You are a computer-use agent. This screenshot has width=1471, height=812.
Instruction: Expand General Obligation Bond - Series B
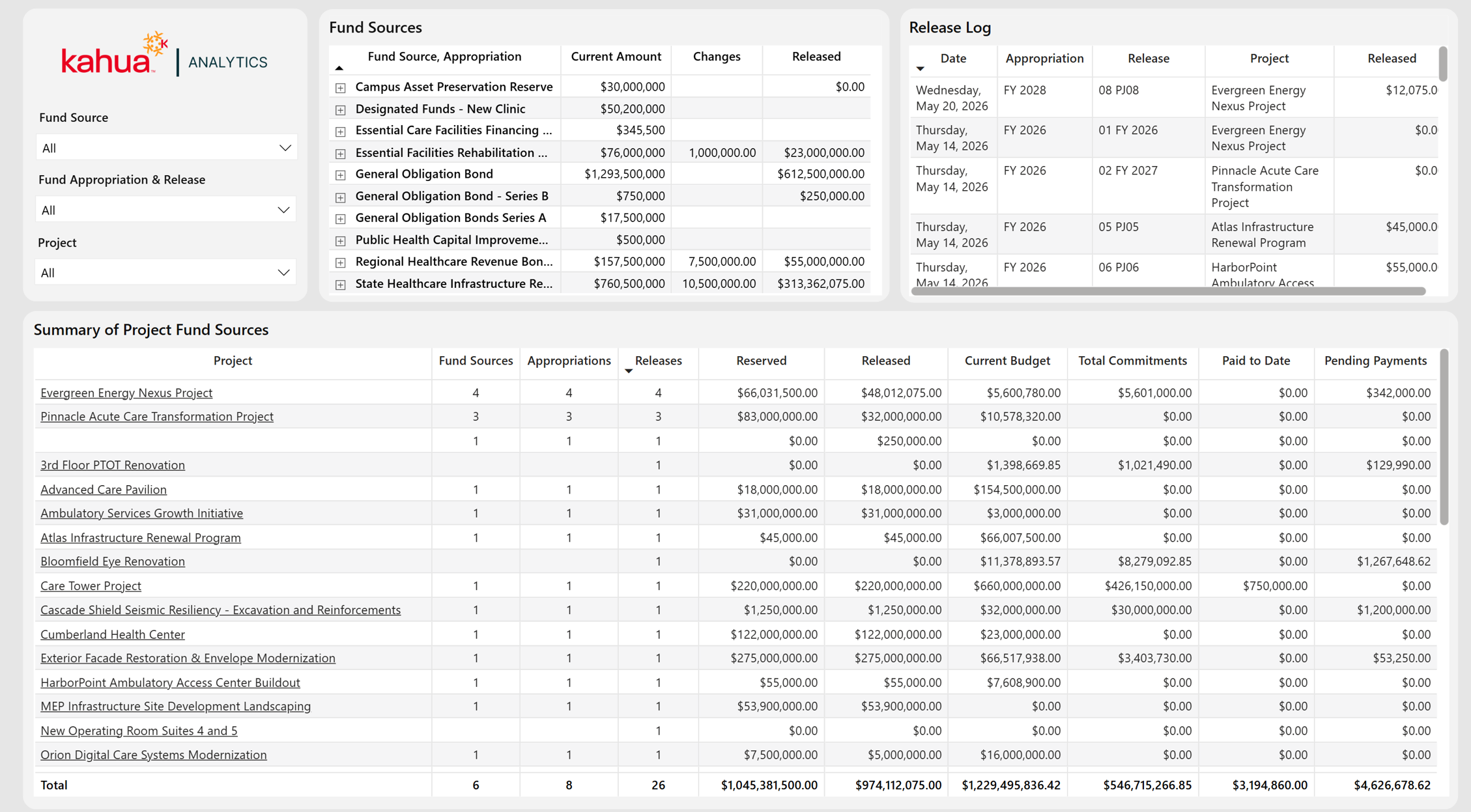tap(340, 197)
